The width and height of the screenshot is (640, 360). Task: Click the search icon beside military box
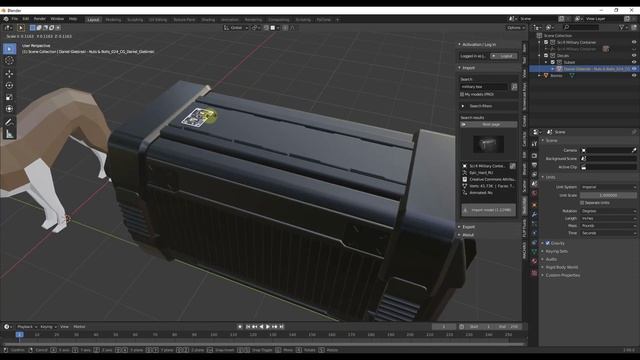514,87
